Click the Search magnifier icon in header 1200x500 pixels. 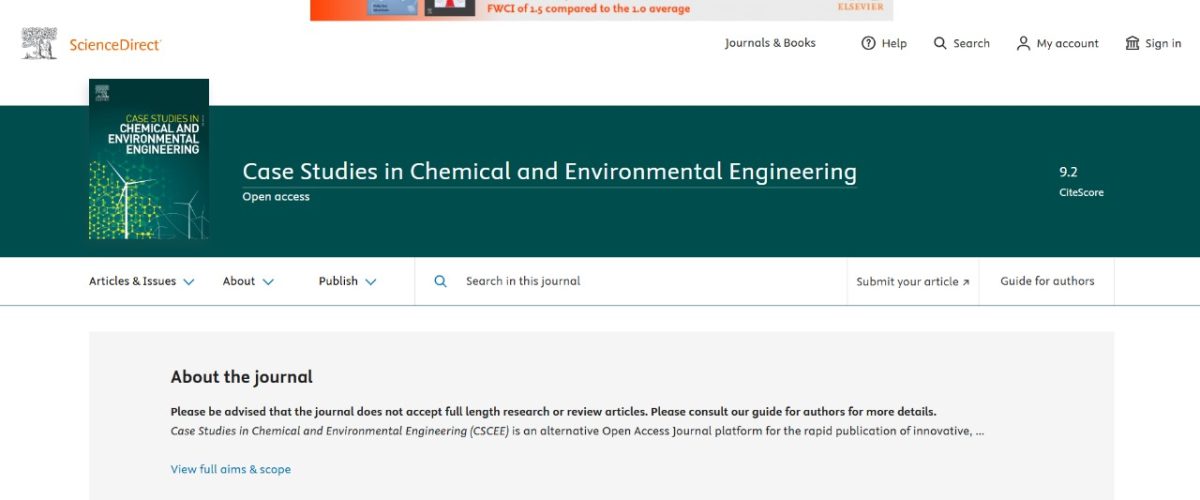(x=940, y=43)
